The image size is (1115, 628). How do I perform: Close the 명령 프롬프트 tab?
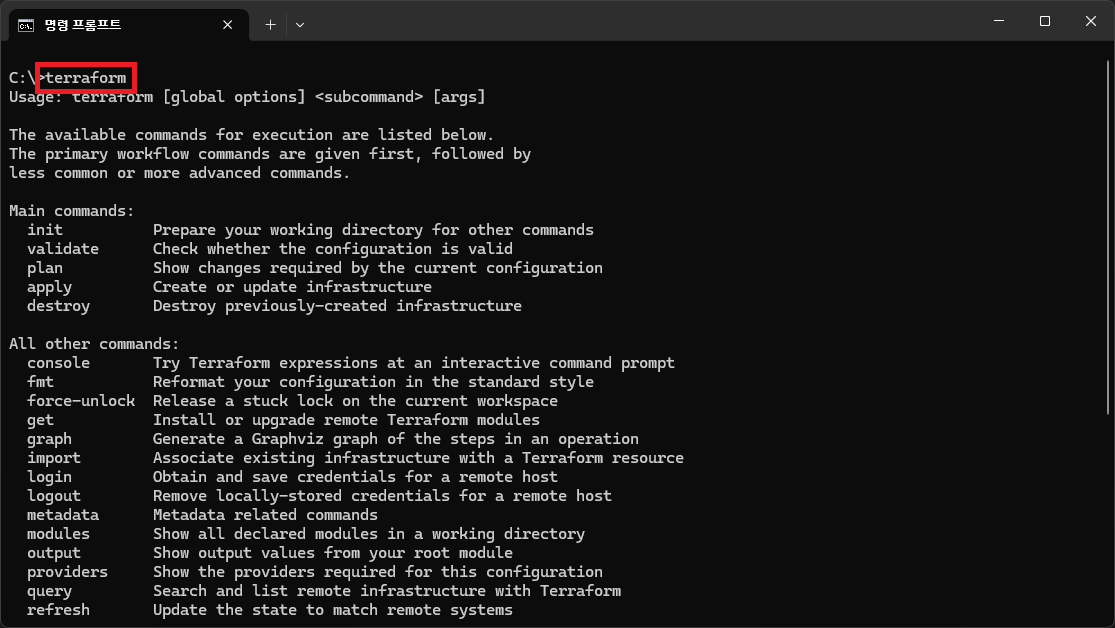228,24
